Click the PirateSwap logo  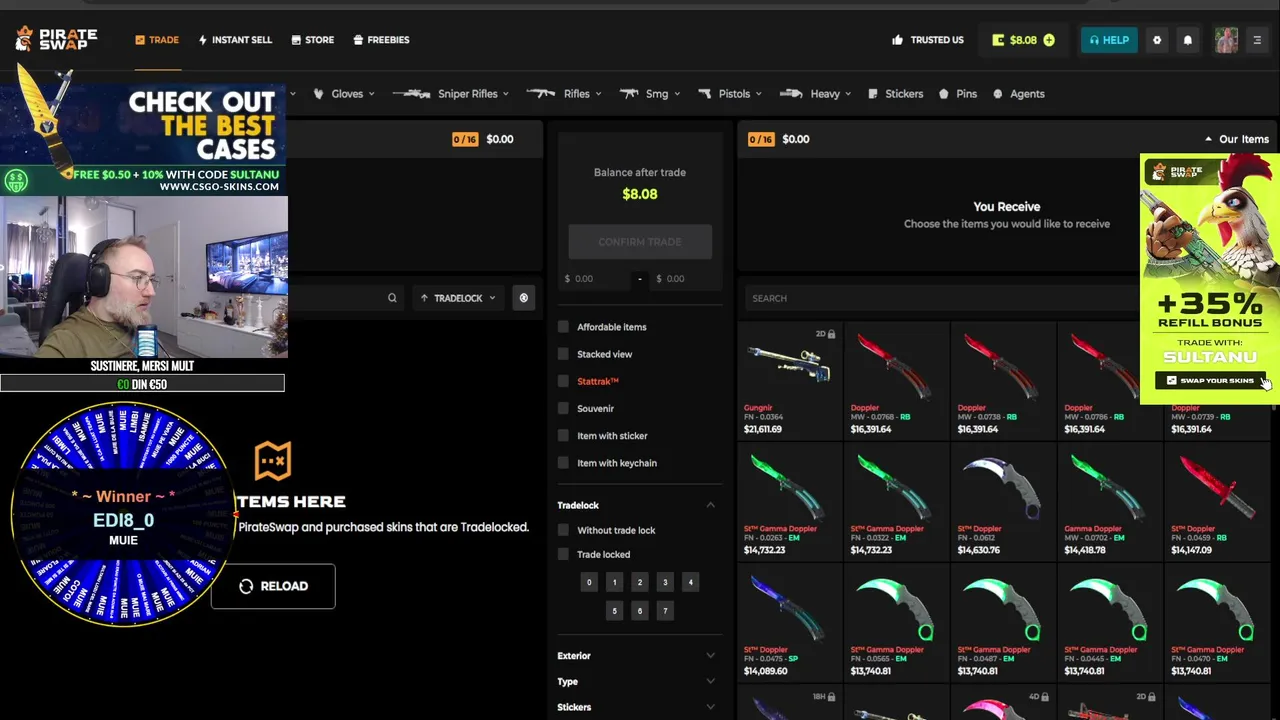click(x=56, y=39)
